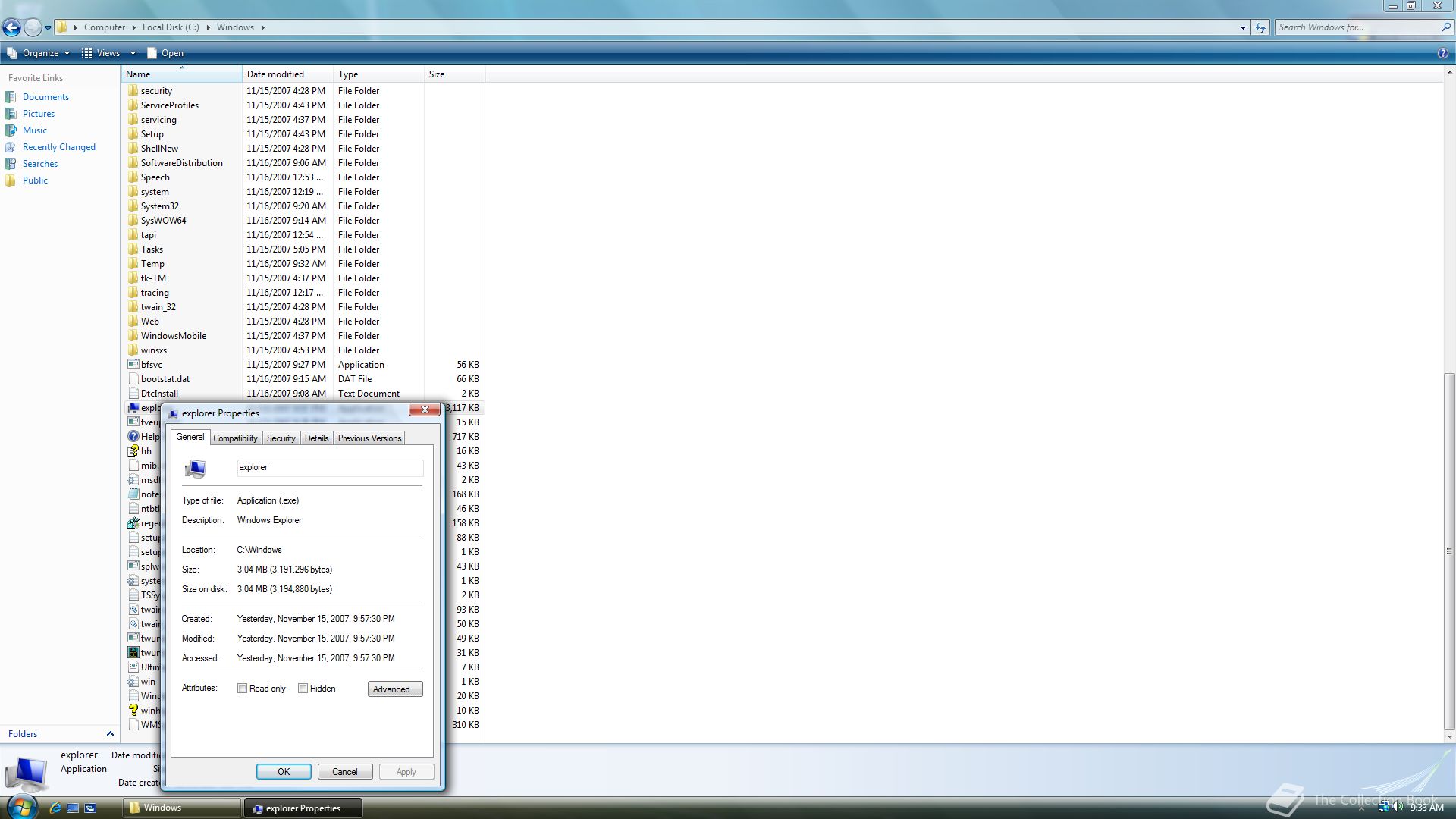Click the Refresh icon beside address bar
Image resolution: width=1456 pixels, height=819 pixels.
1260,27
